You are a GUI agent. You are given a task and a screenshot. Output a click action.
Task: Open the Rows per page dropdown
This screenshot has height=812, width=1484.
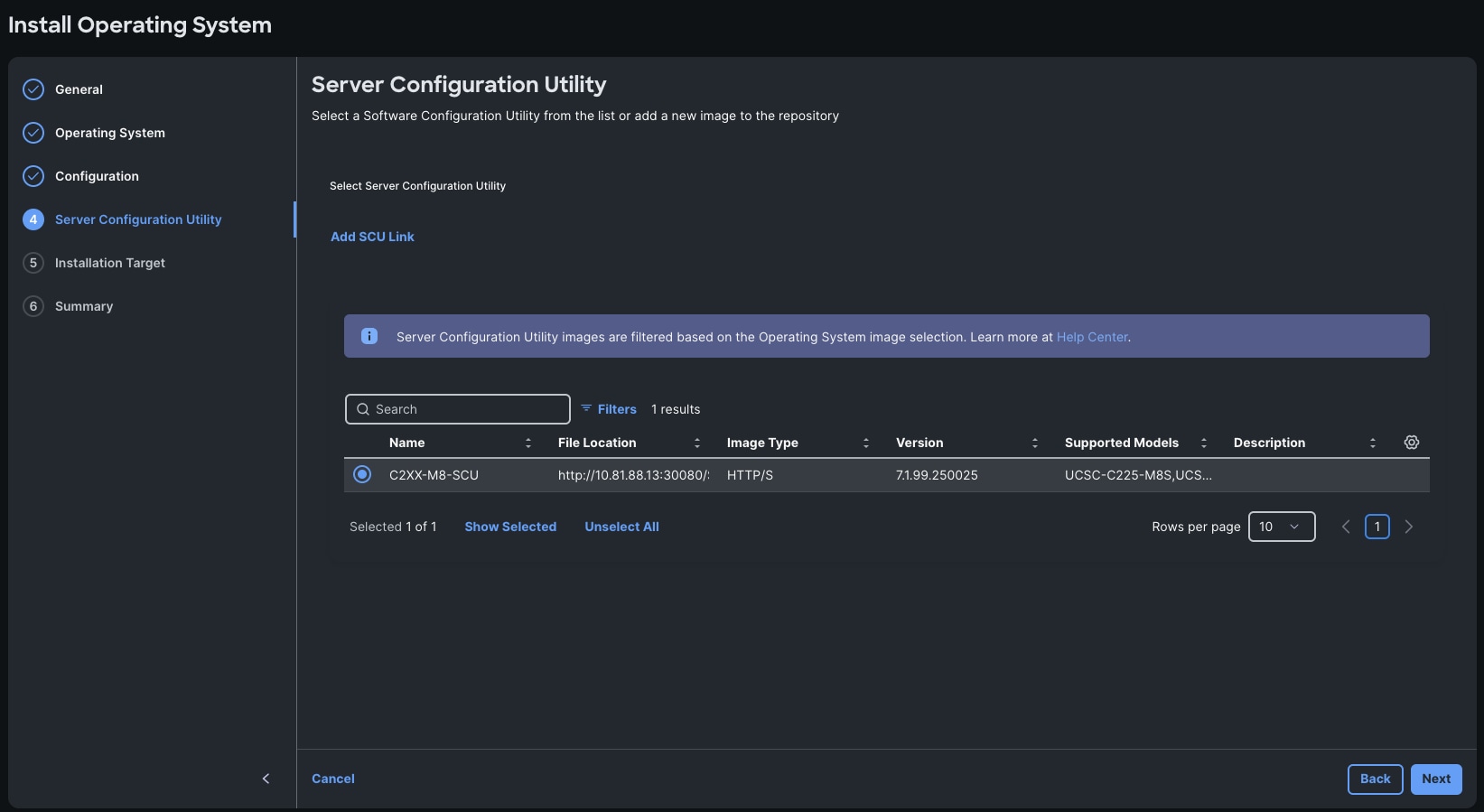pos(1281,527)
